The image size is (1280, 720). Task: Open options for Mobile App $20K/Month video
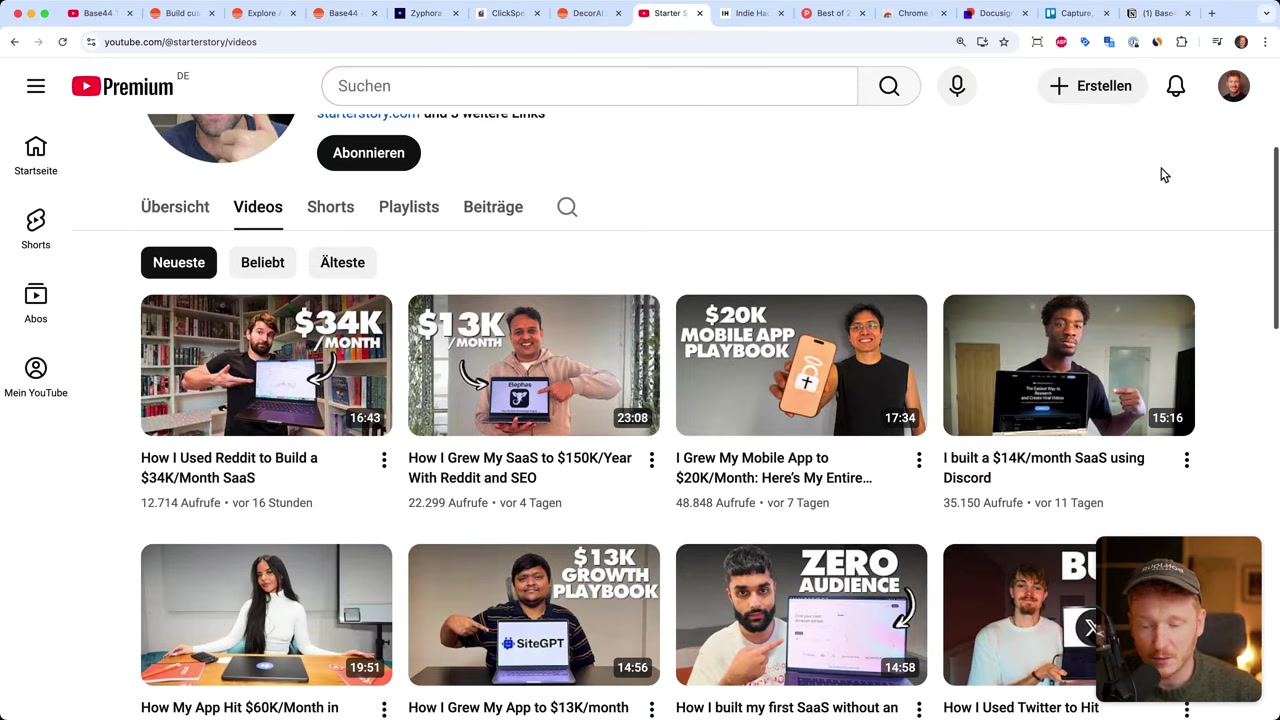click(919, 460)
